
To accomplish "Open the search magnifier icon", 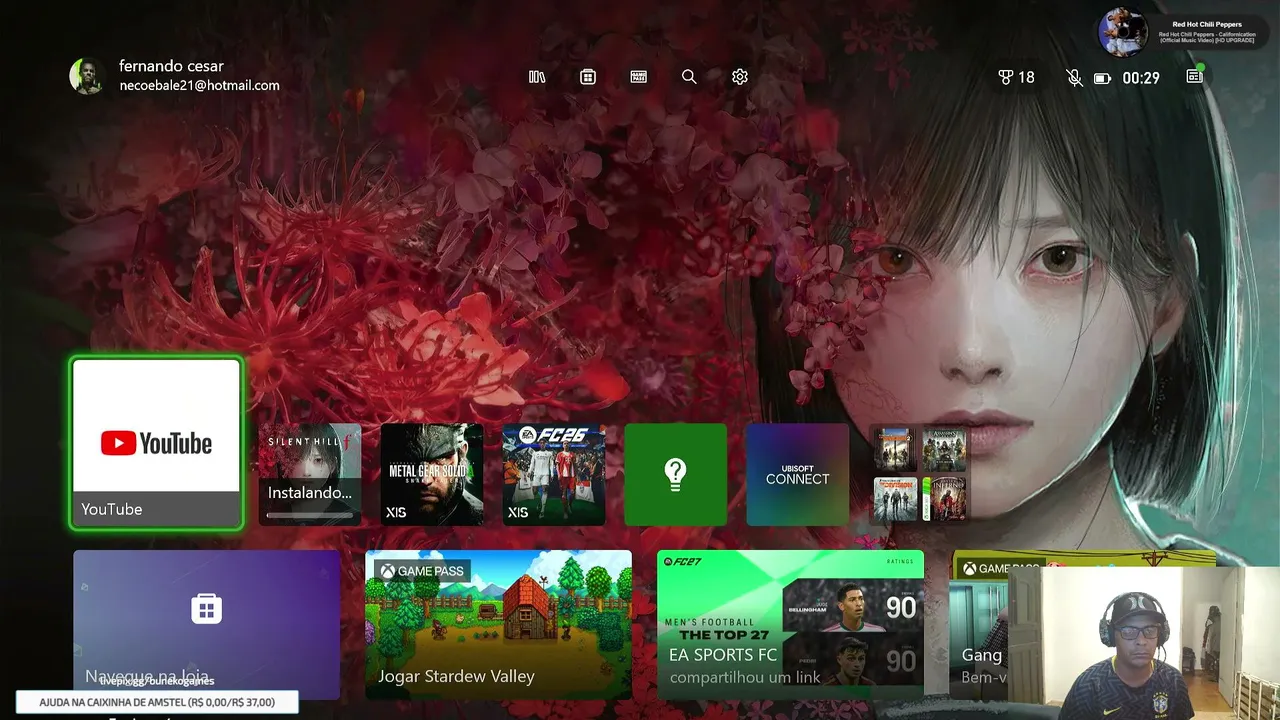I will 689,77.
